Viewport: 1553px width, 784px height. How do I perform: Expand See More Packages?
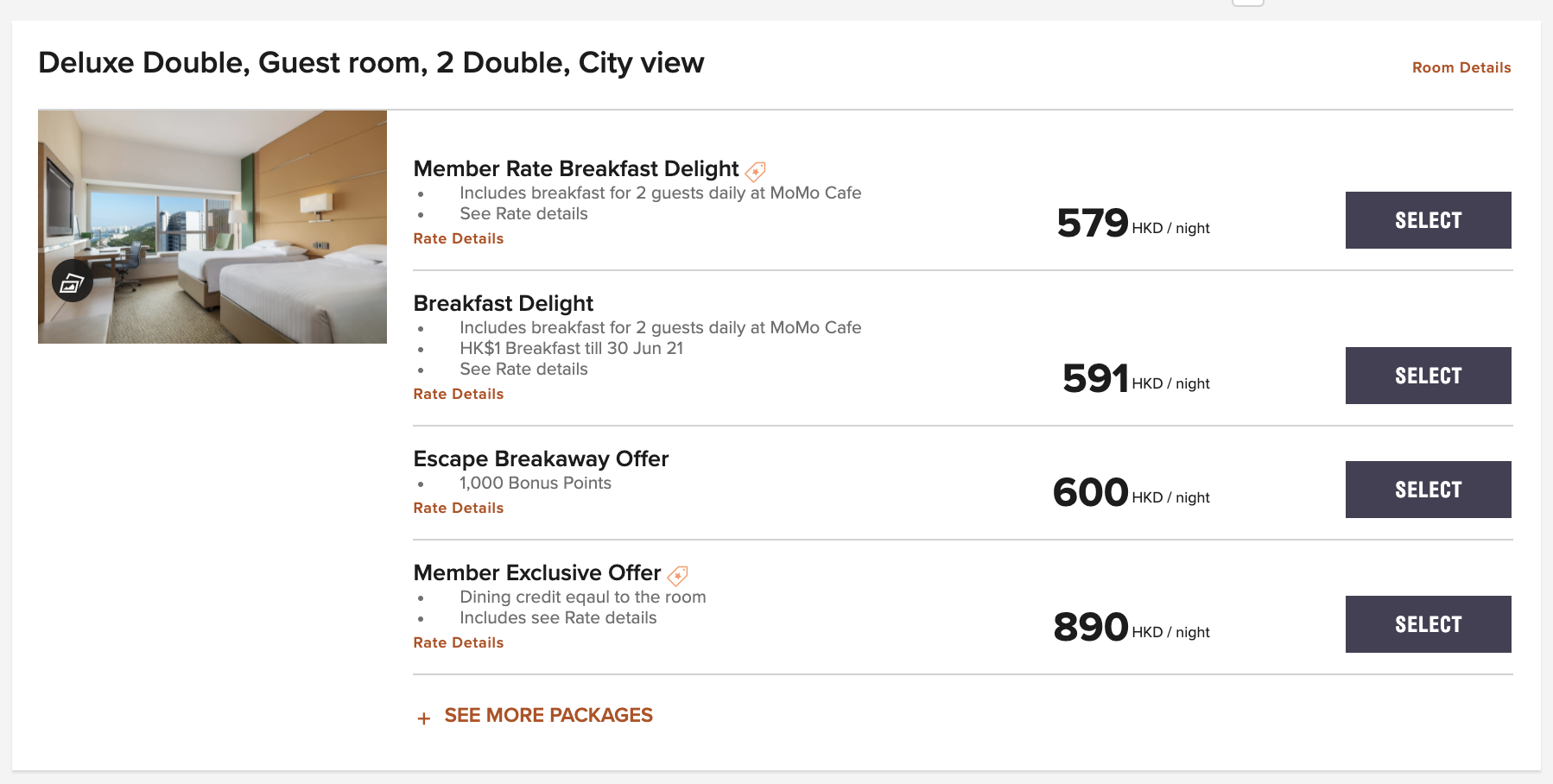(548, 715)
